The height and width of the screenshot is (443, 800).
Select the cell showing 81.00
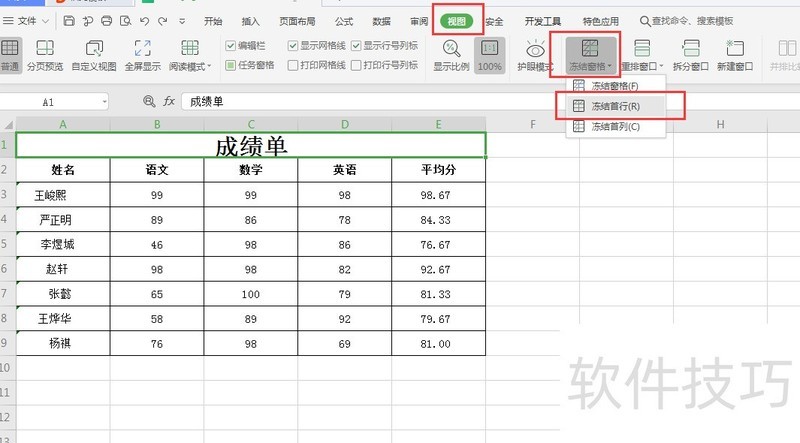(x=438, y=343)
